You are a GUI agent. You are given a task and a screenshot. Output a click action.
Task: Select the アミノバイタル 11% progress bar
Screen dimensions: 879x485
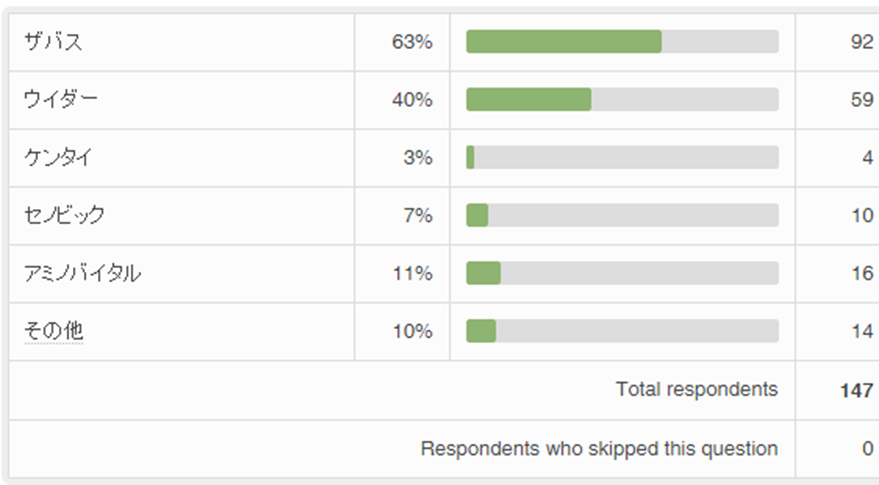(x=622, y=273)
